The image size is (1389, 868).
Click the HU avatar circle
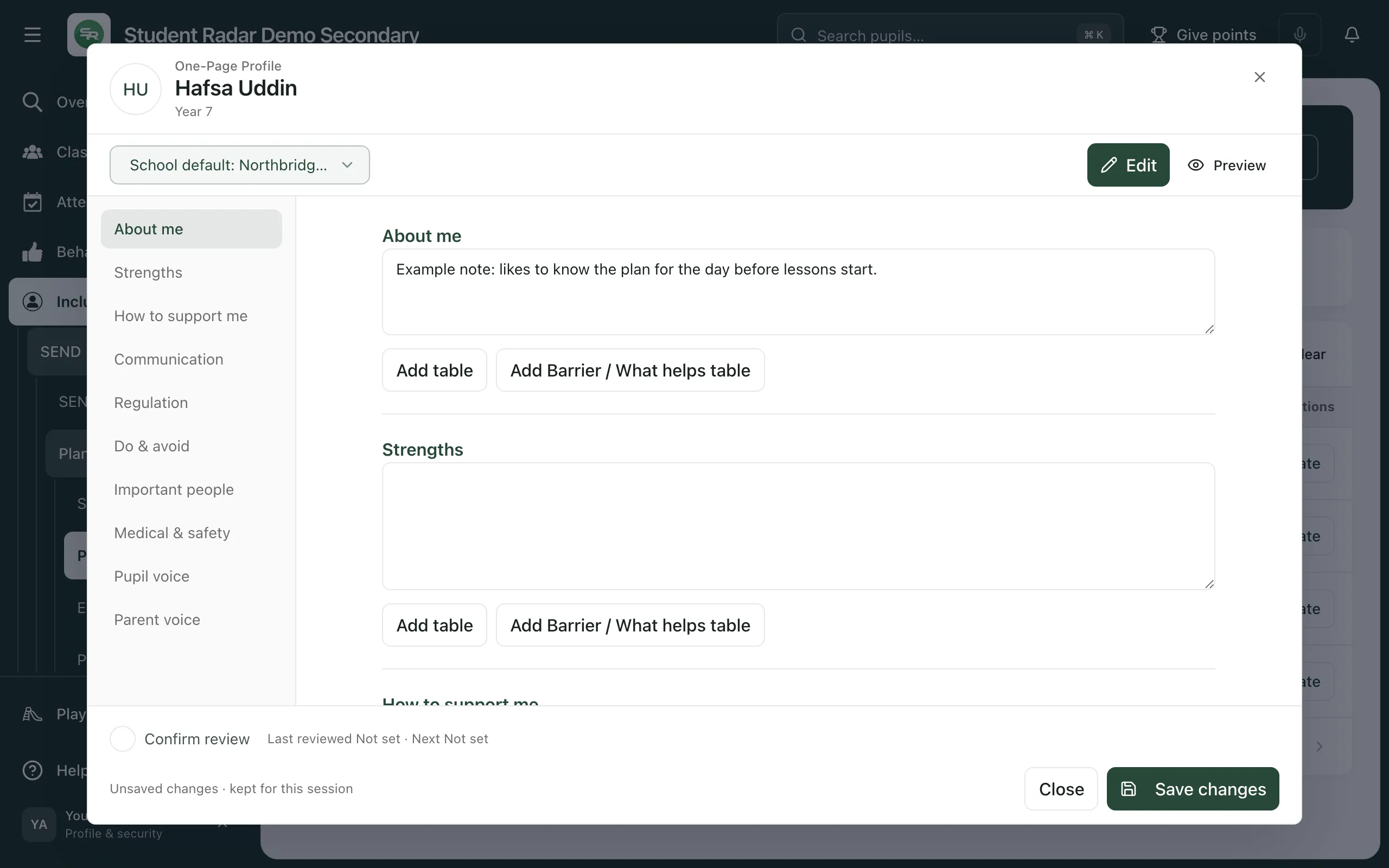point(136,89)
